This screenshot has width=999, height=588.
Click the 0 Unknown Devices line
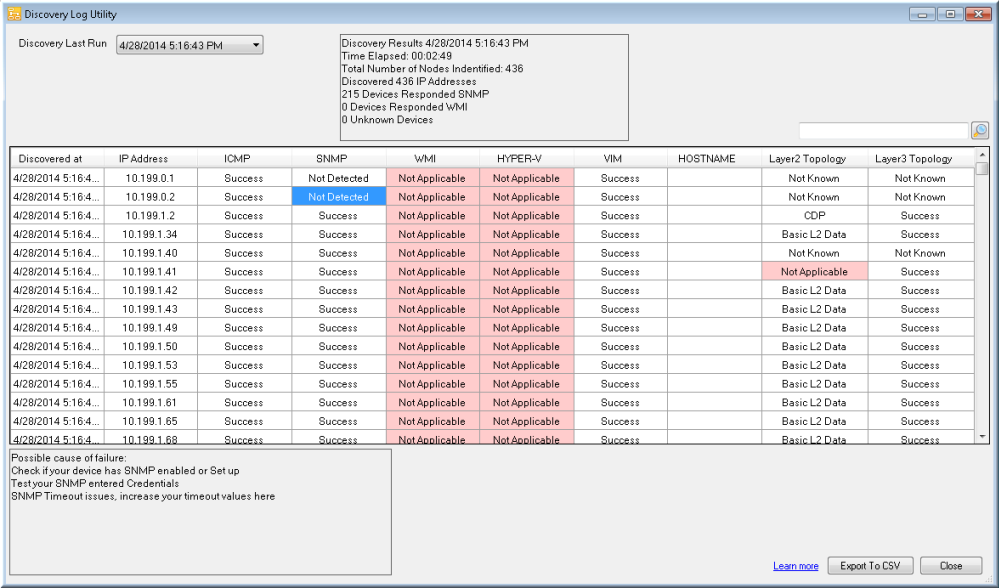387,120
